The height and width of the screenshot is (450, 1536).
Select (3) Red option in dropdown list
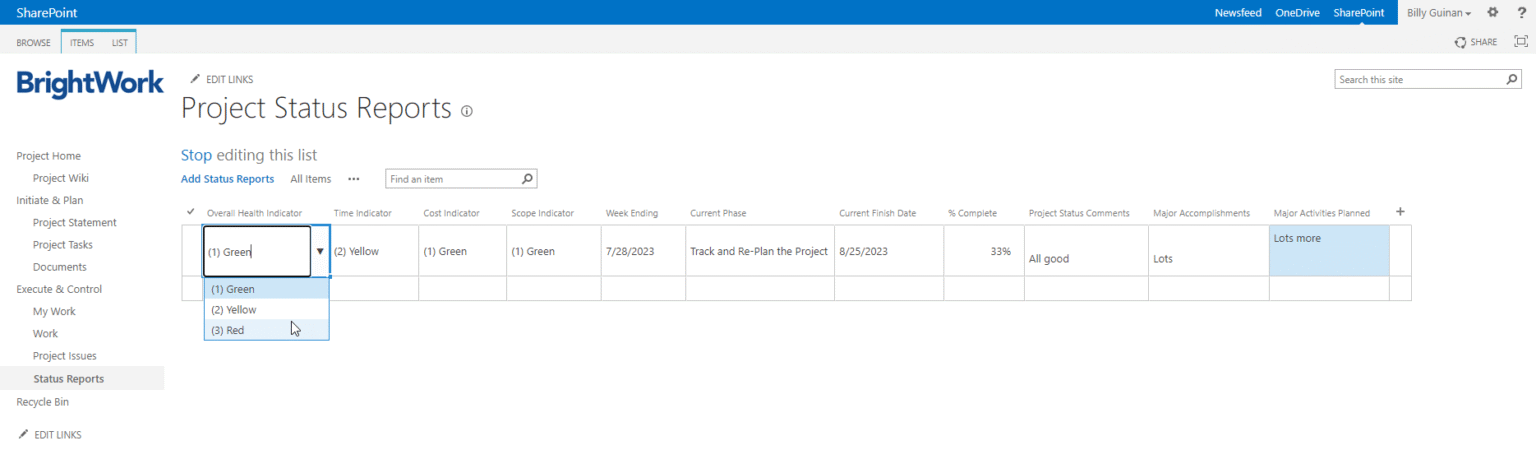266,329
